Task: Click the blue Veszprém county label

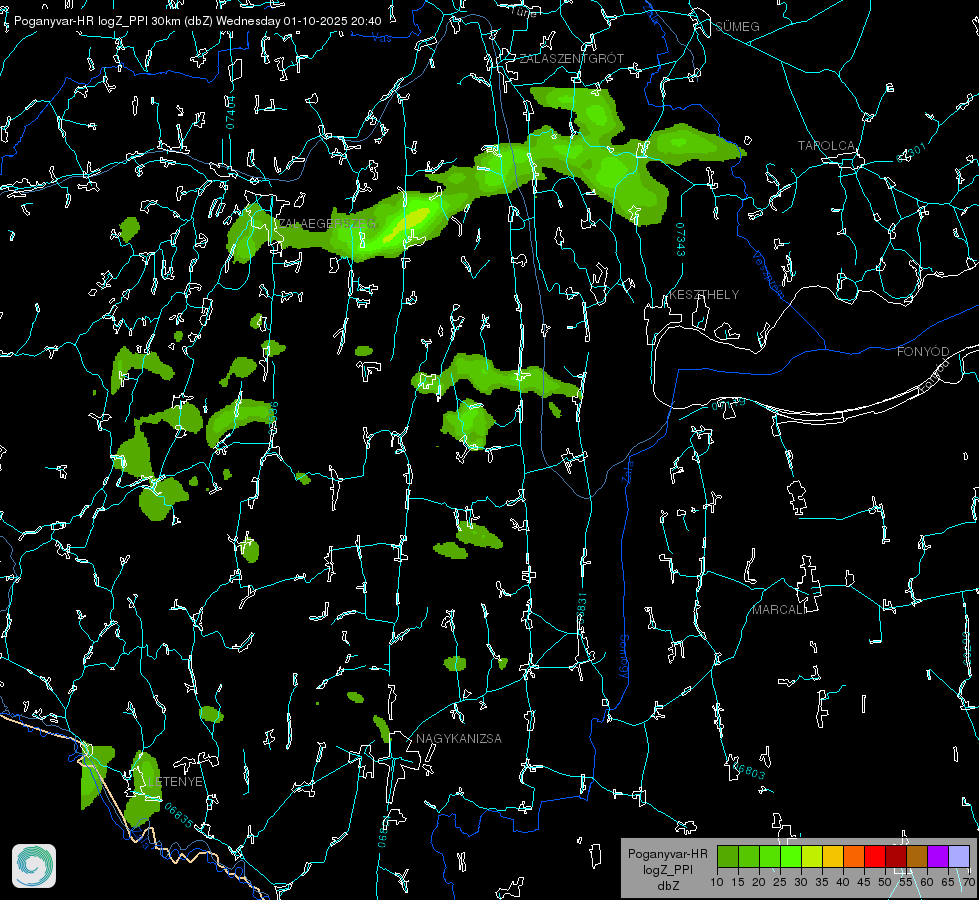Action: 768,274
